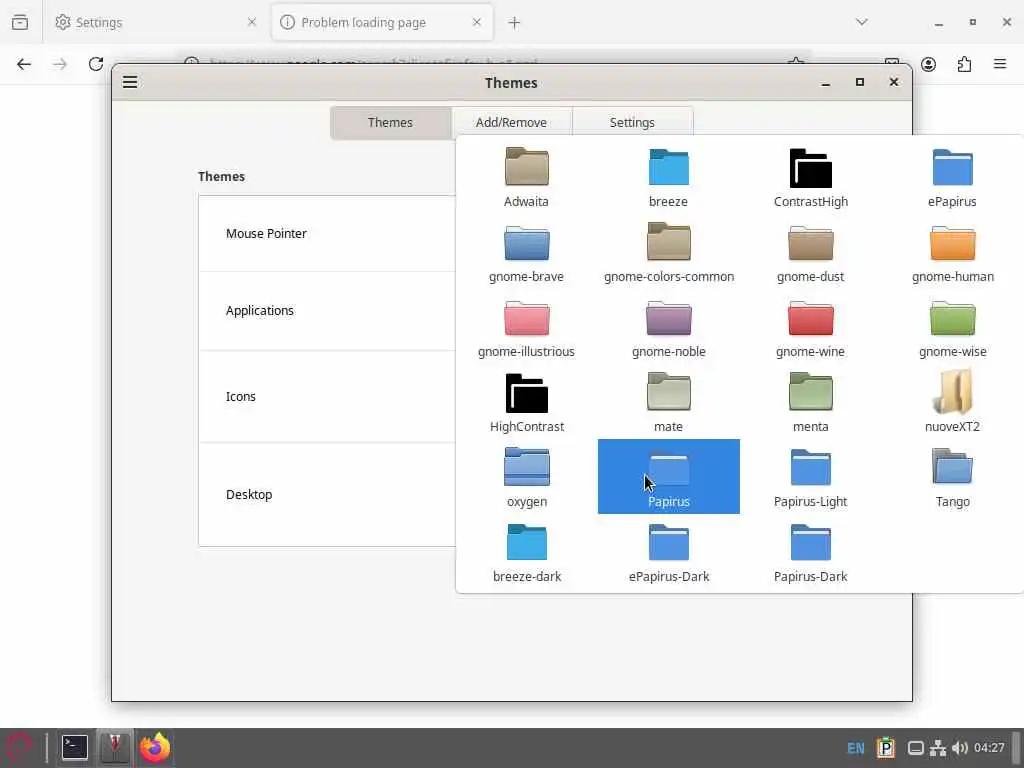Select the Problem loading page browser tab
The image size is (1024, 768).
[382, 22]
